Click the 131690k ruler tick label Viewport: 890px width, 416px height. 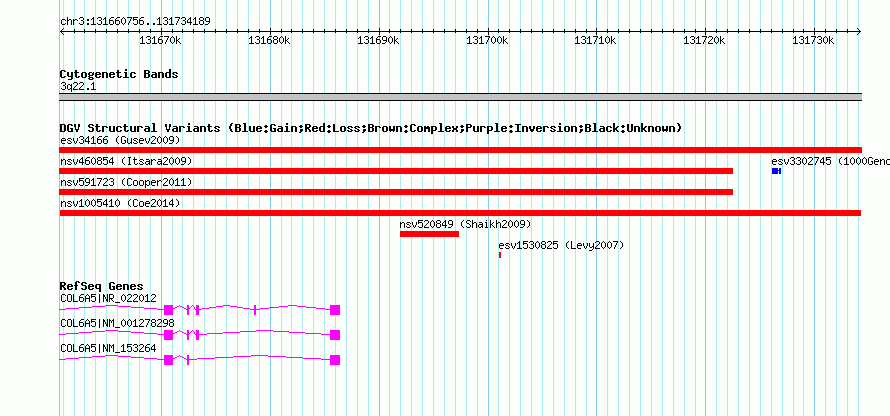(x=377, y=40)
